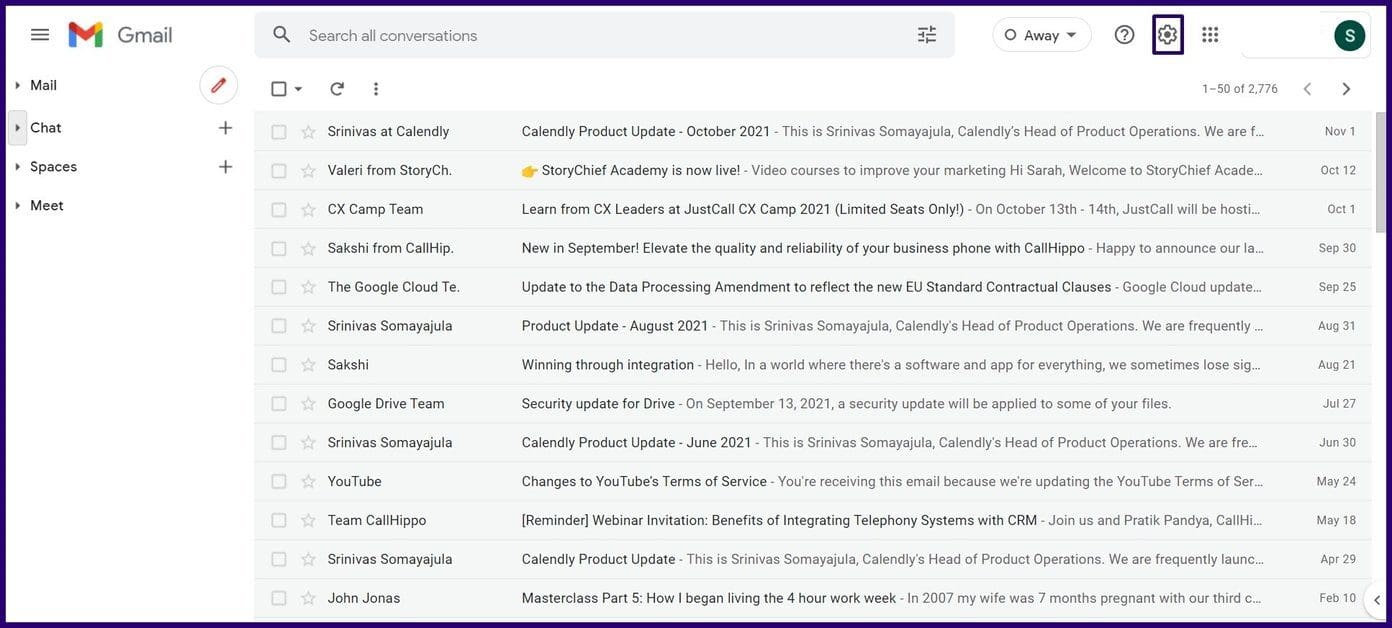Image resolution: width=1392 pixels, height=628 pixels.
Task: Check the Sakshi from CallHip. email
Action: click(279, 249)
